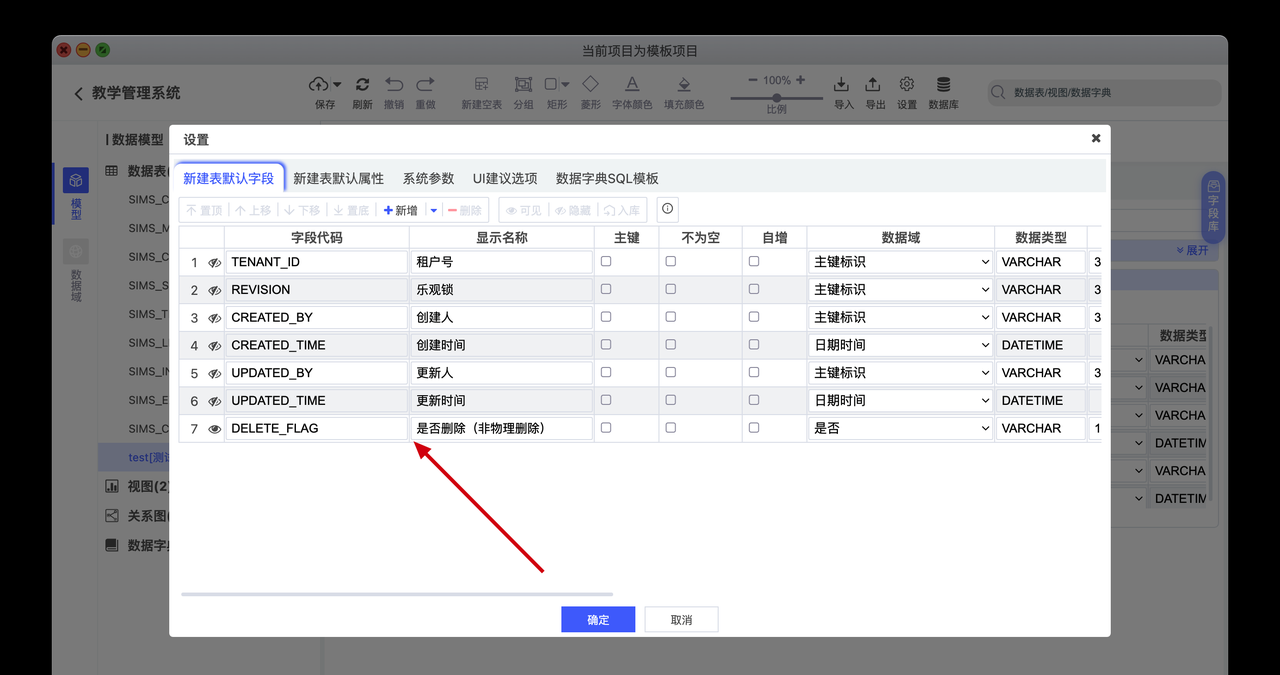The image size is (1280, 675).
Task: Adjust the zoom 比例 slider
Action: coord(777,95)
